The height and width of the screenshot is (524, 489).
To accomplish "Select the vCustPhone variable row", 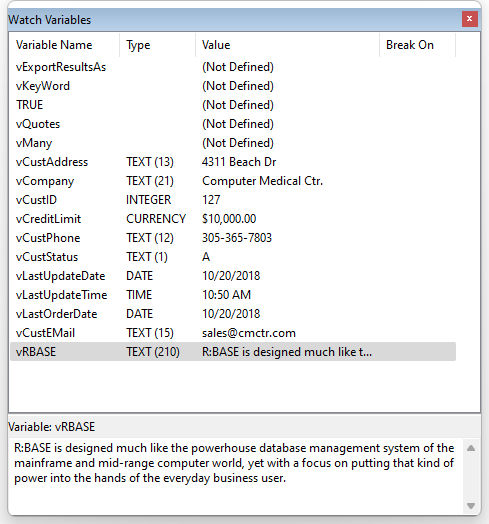I will (233, 238).
